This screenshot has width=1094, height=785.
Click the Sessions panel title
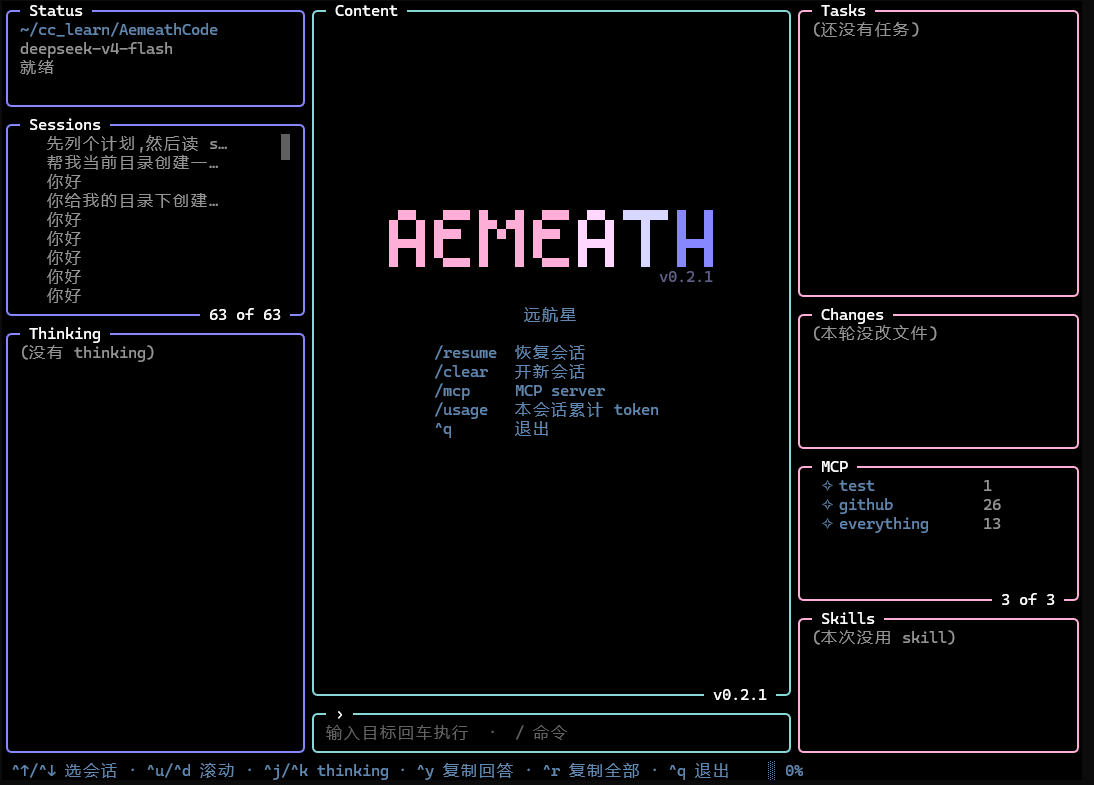65,125
